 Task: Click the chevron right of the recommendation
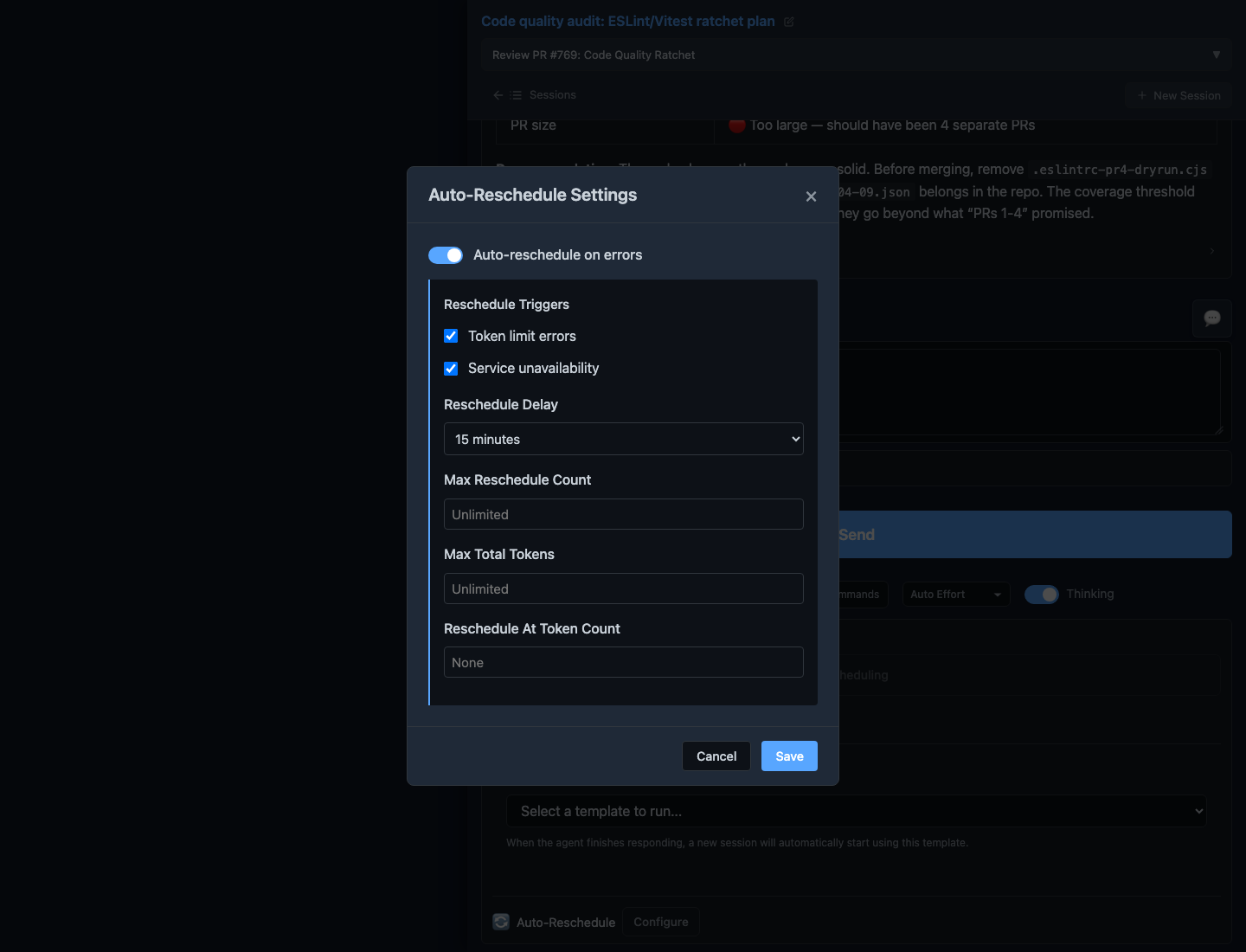(x=1212, y=251)
